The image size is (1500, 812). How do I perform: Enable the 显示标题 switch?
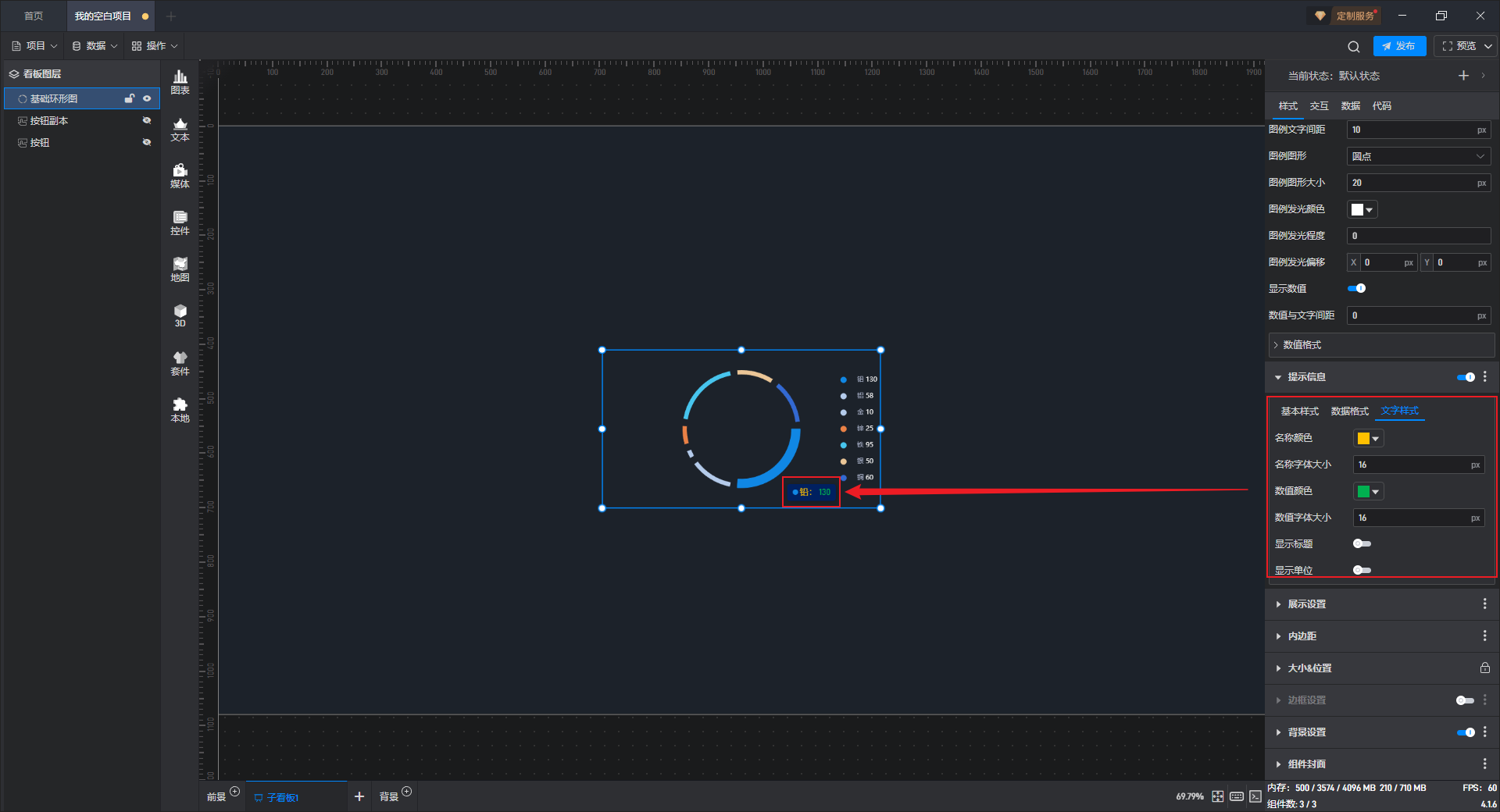tap(1362, 544)
